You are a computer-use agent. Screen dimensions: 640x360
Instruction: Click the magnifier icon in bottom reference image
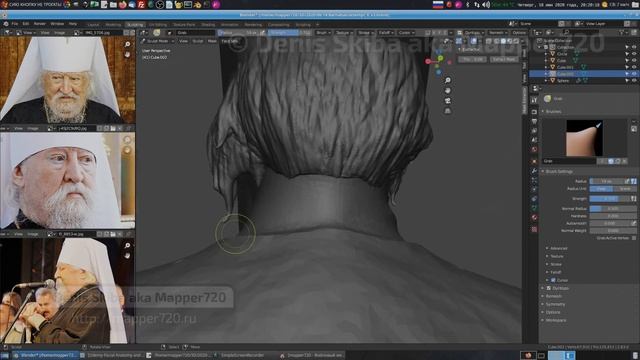point(127,245)
